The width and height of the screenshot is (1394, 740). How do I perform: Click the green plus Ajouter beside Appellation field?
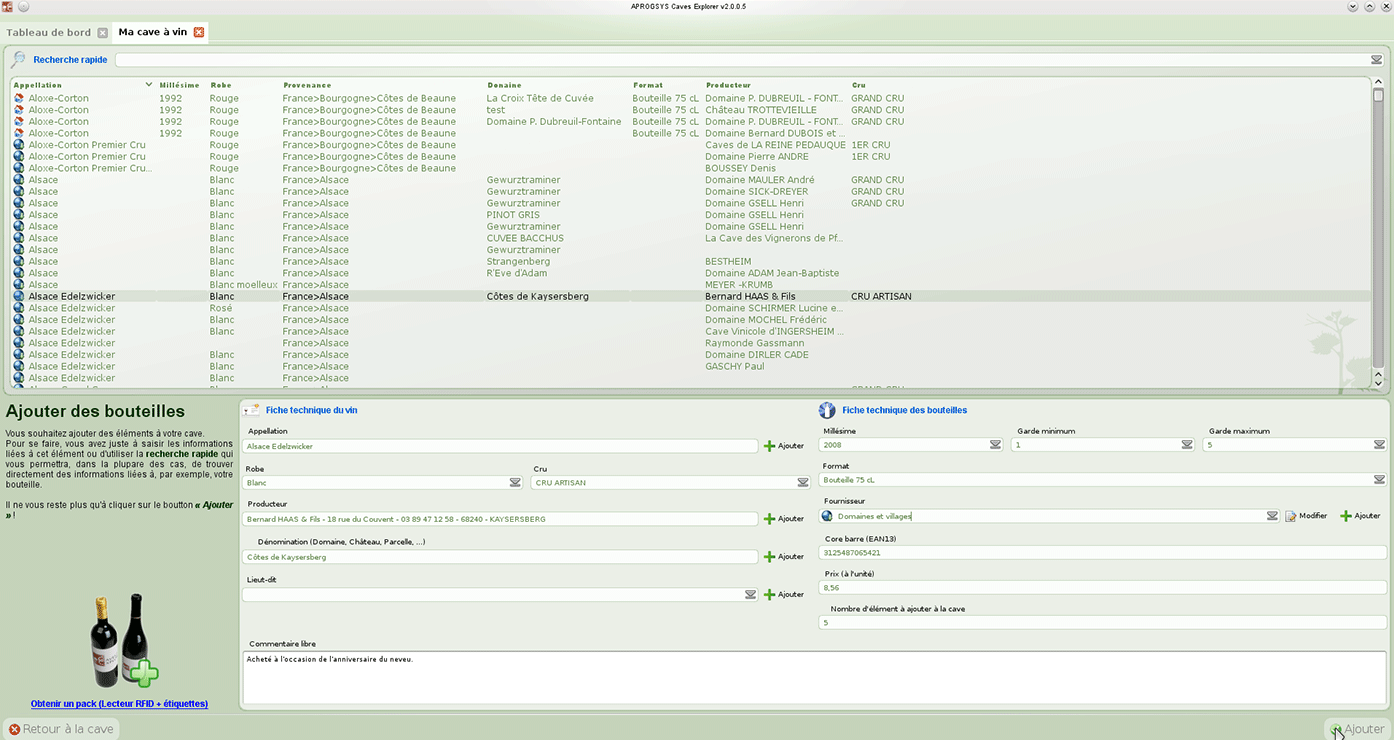pyautogui.click(x=784, y=446)
